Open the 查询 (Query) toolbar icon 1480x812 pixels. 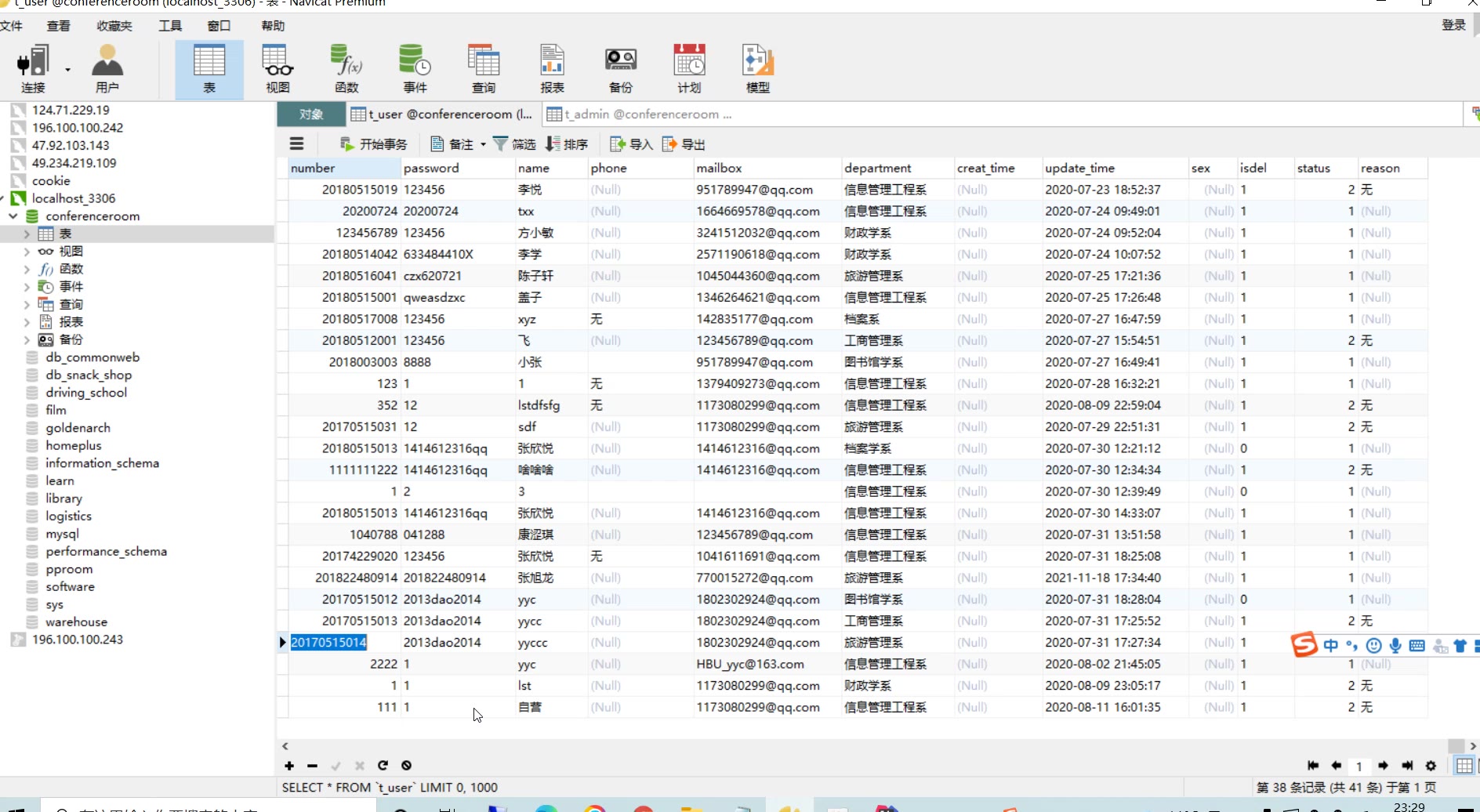483,69
